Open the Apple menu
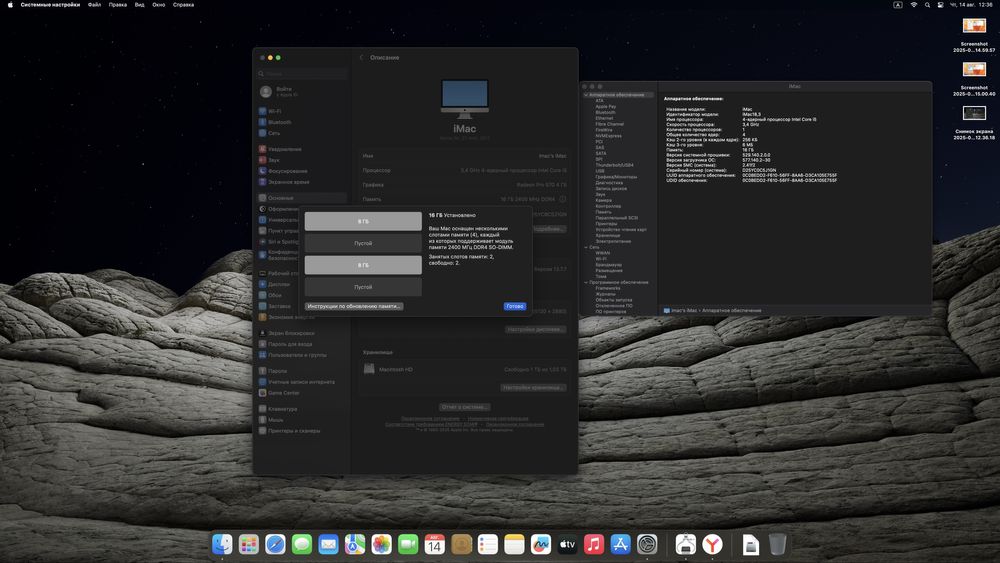The image size is (1000, 563). (10, 4)
